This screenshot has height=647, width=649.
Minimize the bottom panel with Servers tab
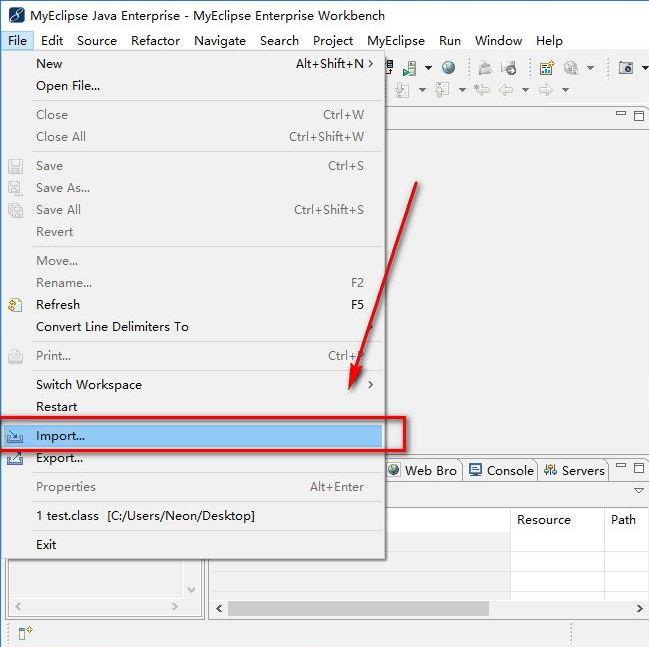620,468
